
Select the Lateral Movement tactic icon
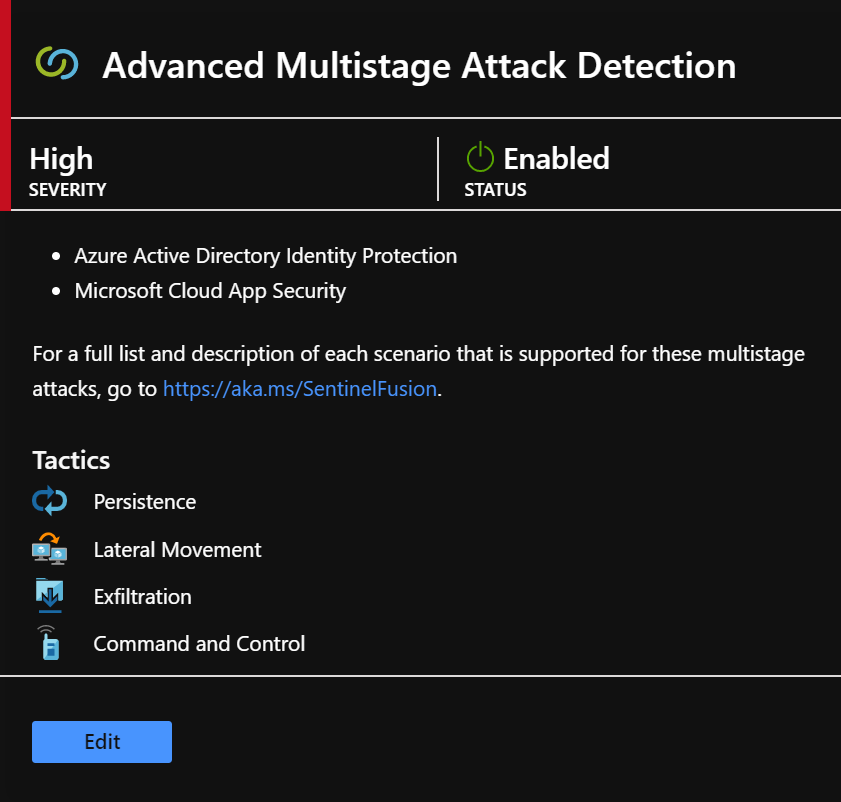tap(49, 548)
